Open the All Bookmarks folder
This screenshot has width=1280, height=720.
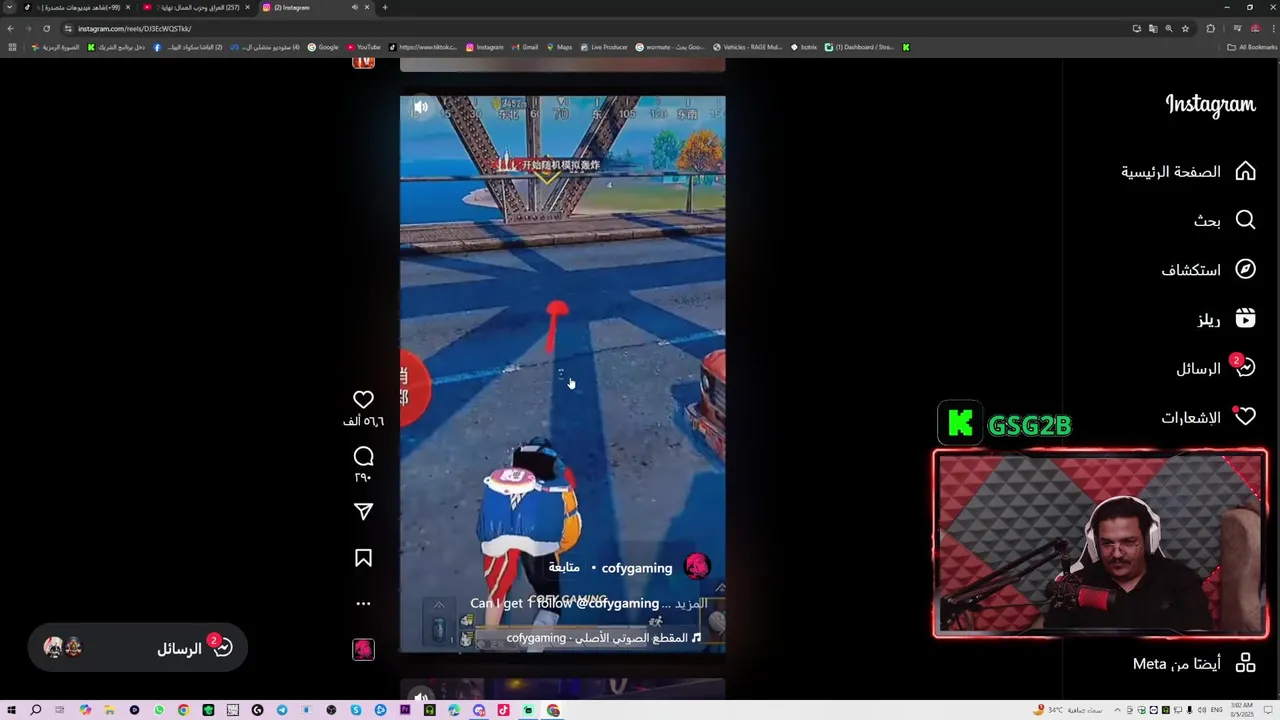coord(1252,47)
